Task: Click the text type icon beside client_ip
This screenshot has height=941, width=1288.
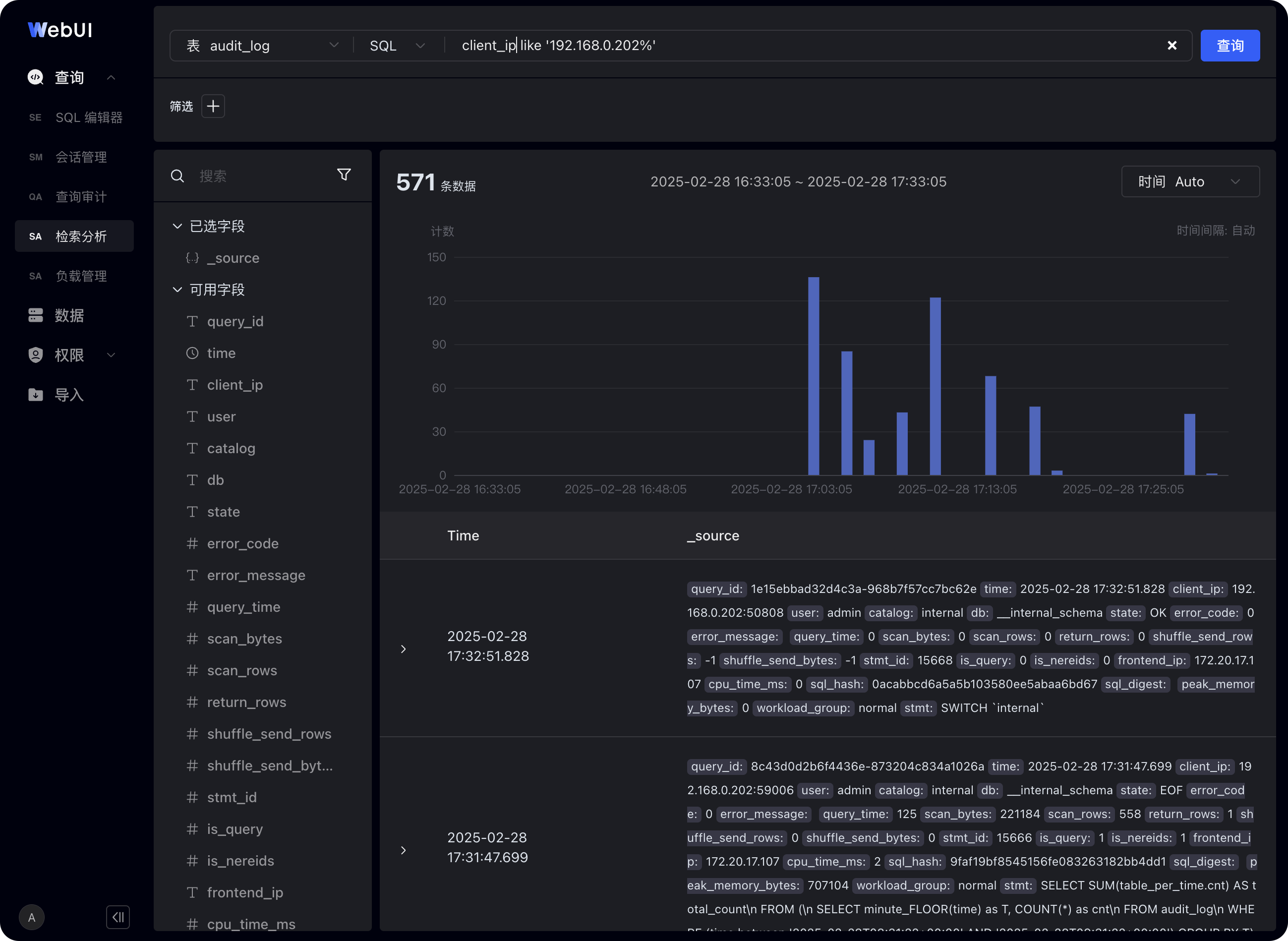Action: click(x=192, y=385)
